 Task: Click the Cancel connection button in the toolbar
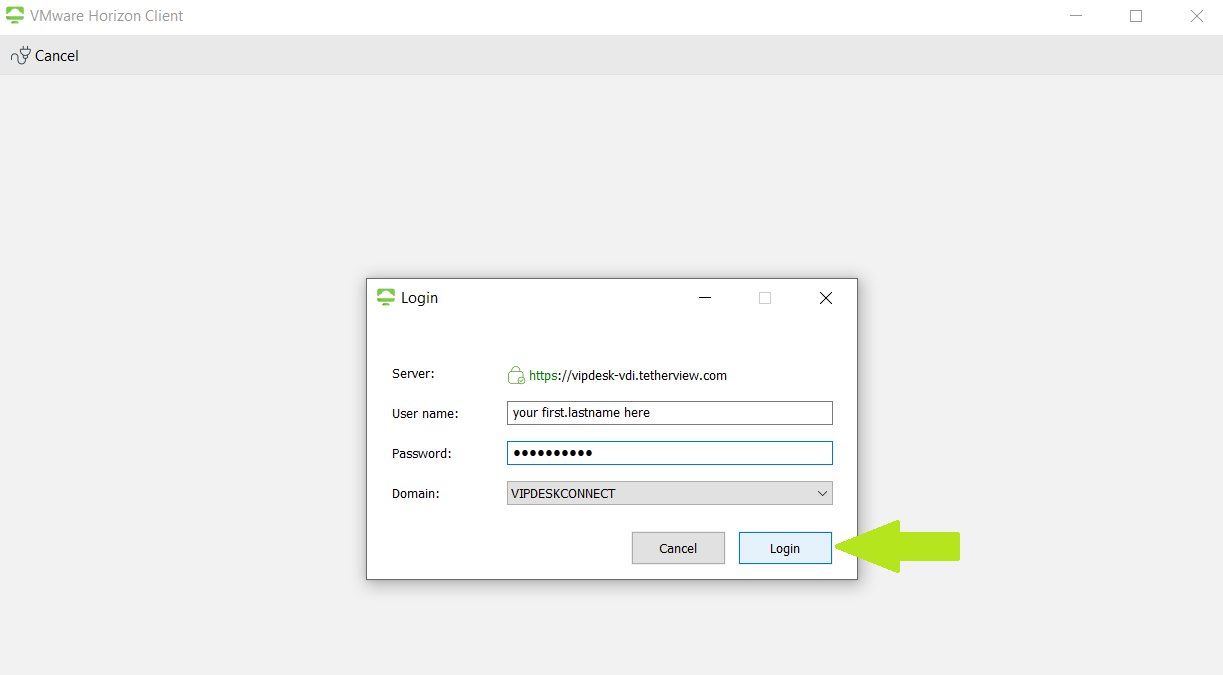(45, 56)
